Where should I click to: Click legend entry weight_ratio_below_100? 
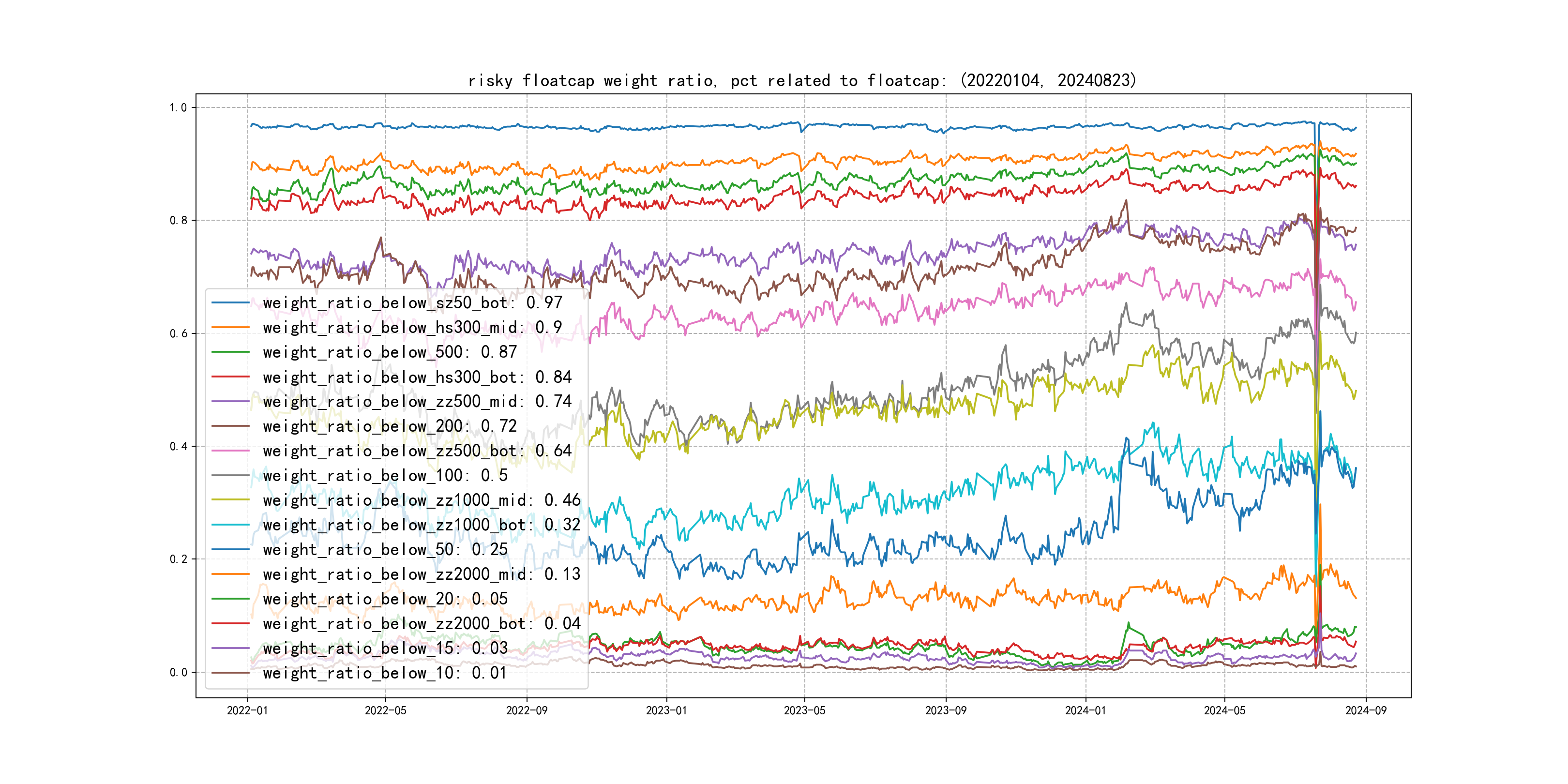tap(385, 475)
